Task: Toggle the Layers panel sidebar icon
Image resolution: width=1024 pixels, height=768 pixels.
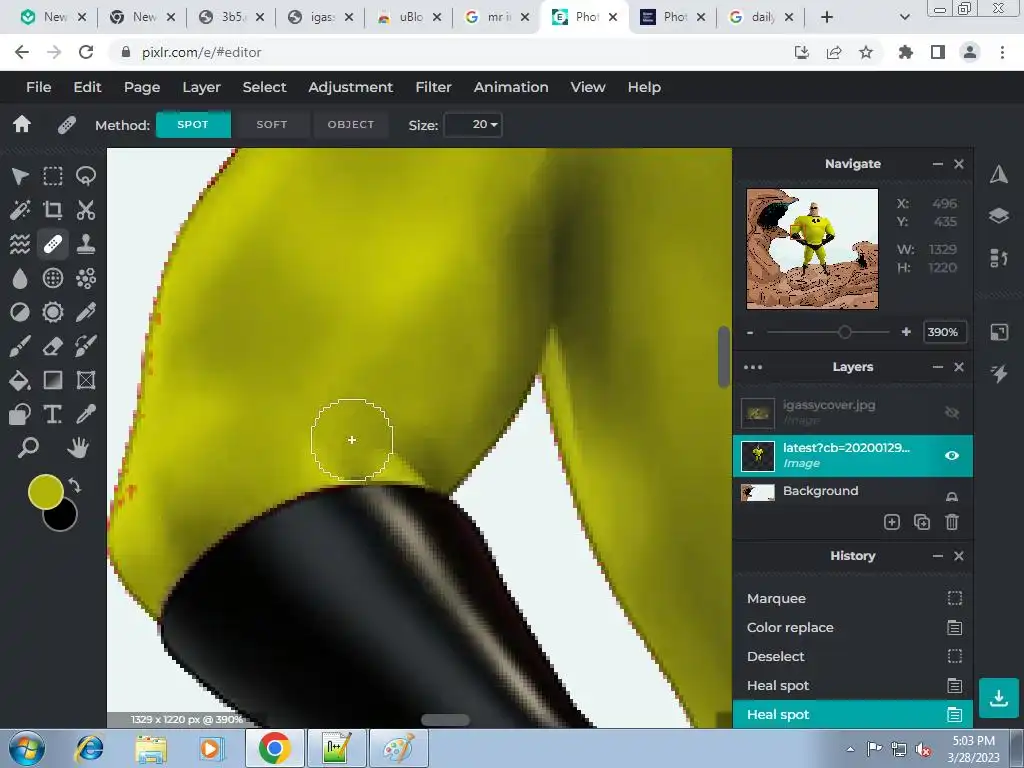Action: pos(999,216)
